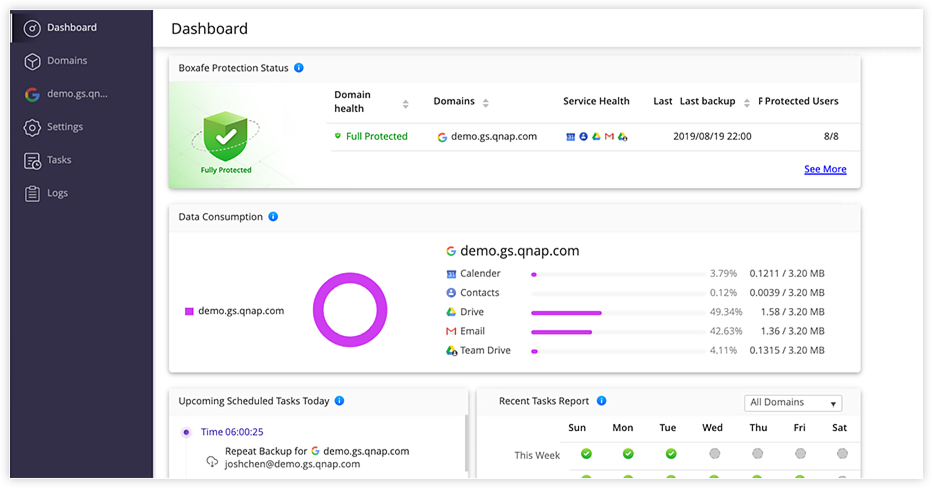Open demo.gs.qnap.com in the protection table
This screenshot has width=932, height=488.
493,137
